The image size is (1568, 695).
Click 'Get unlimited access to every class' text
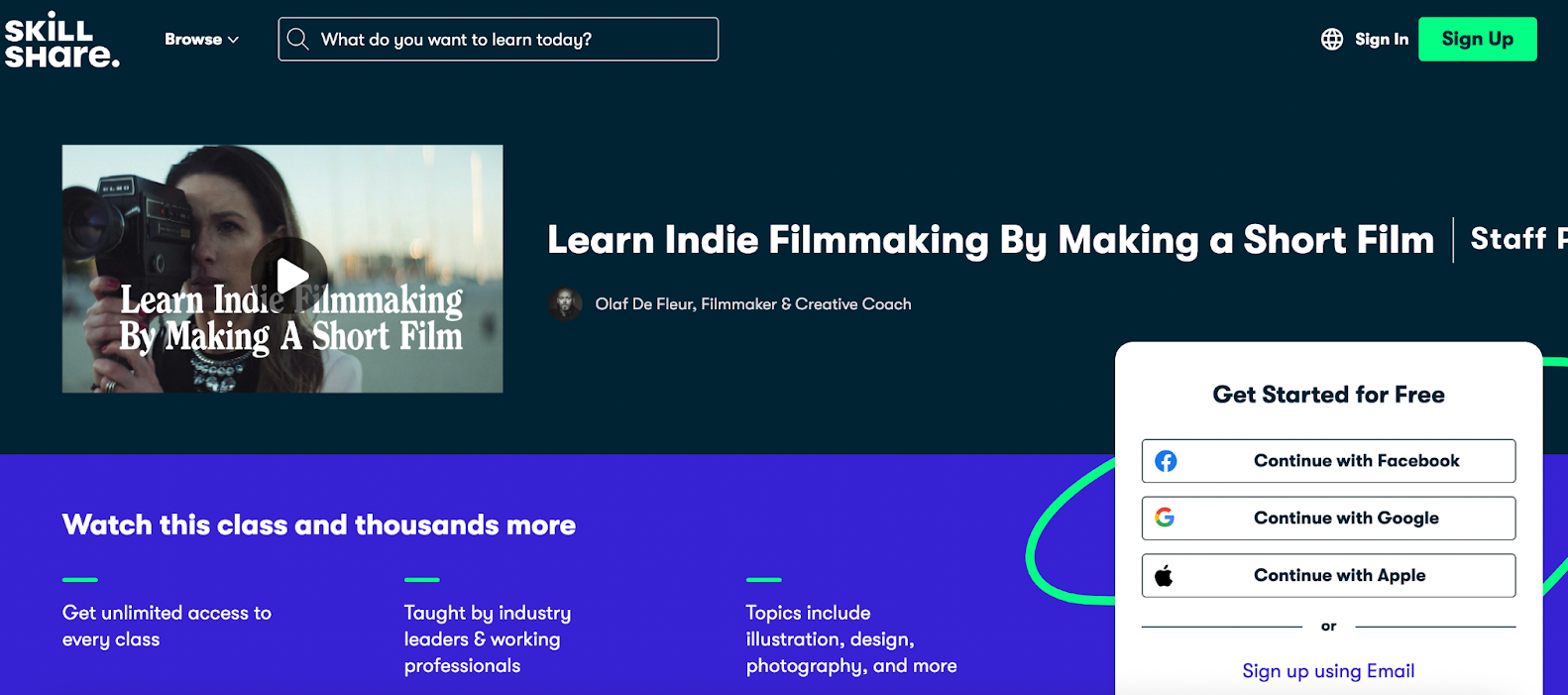[167, 626]
